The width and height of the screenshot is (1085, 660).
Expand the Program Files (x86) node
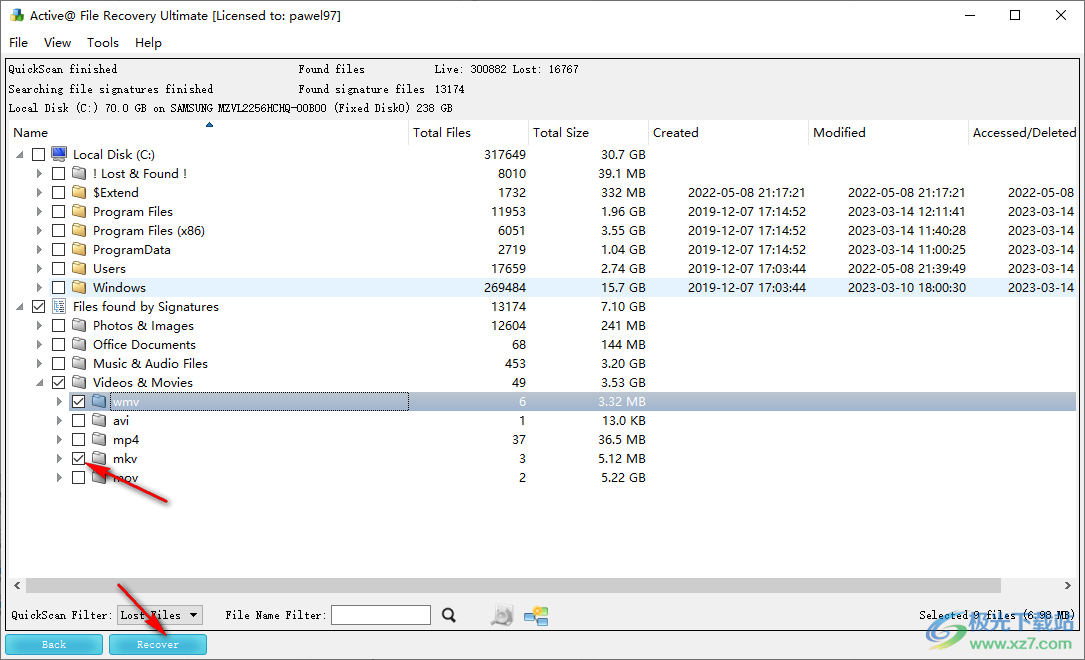coord(39,230)
